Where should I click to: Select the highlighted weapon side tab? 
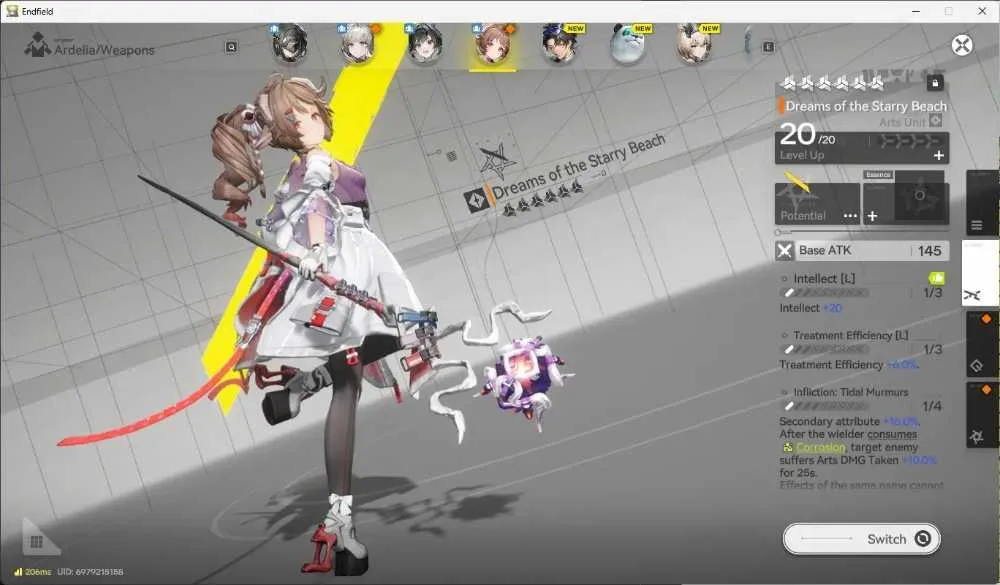pos(980,273)
